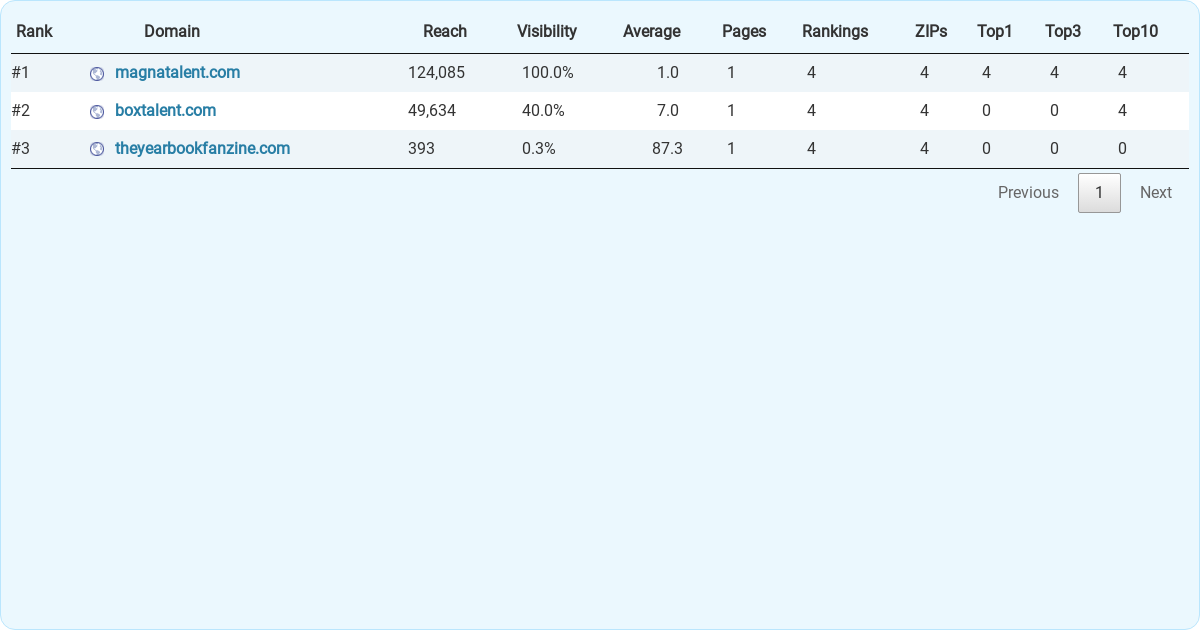Sort table by Top10 column header
The image size is (1200, 630).
point(1136,31)
